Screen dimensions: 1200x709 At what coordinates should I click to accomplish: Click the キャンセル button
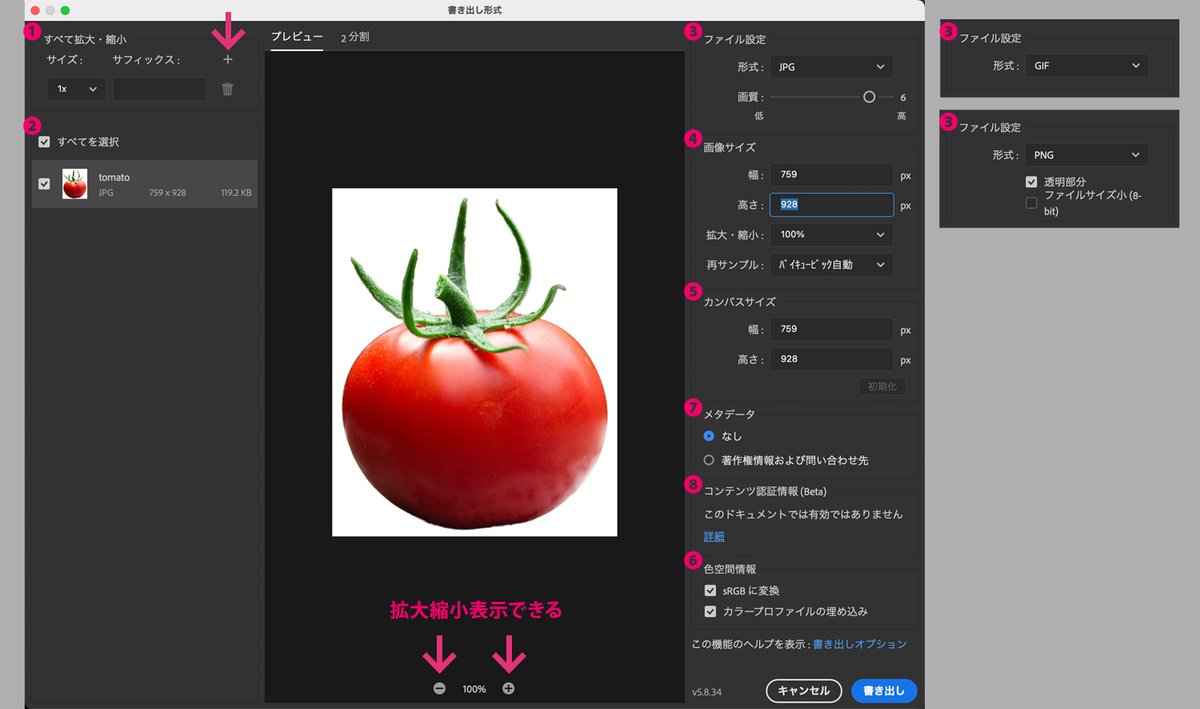pos(803,690)
